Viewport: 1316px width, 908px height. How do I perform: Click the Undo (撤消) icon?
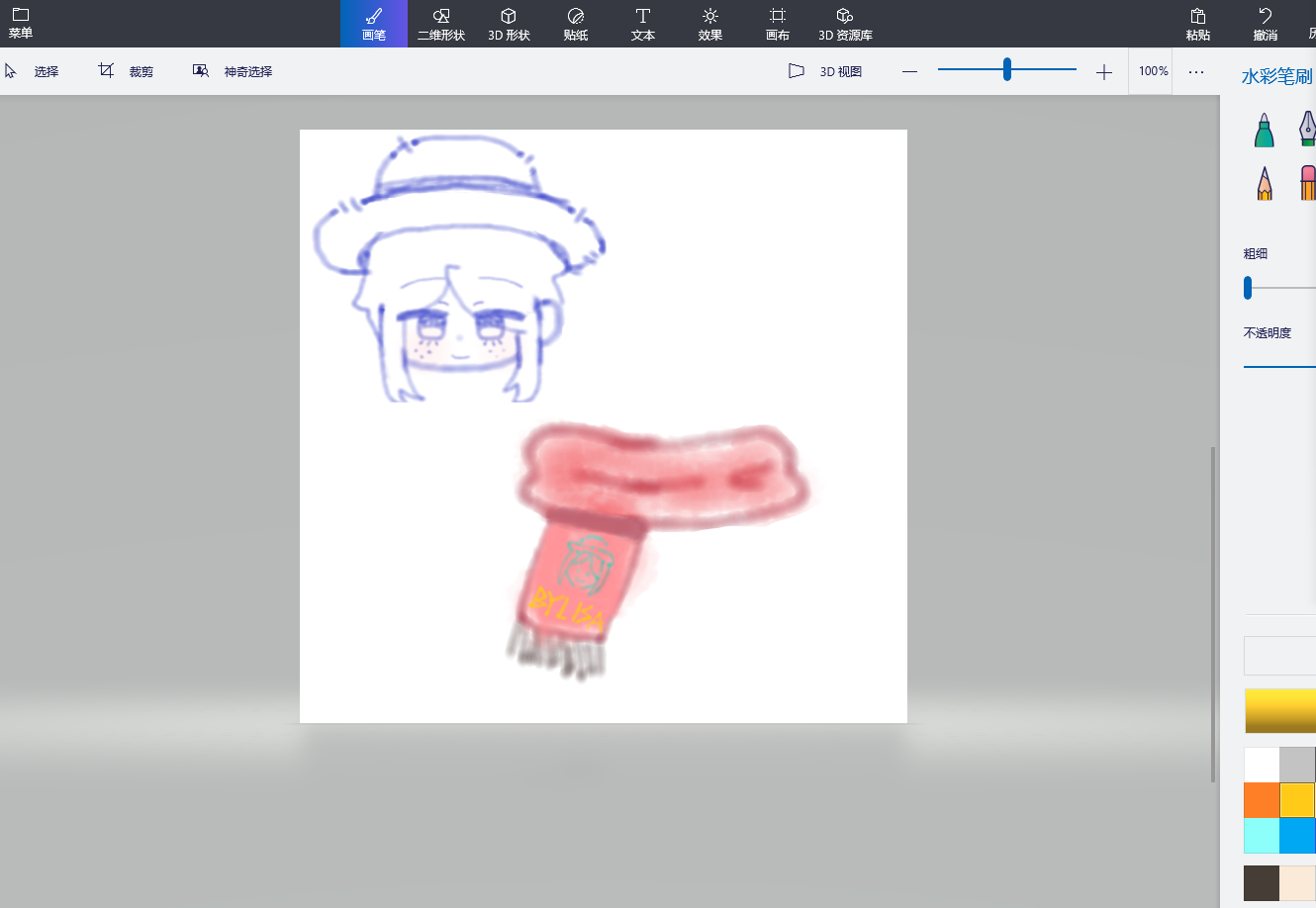pyautogui.click(x=1265, y=24)
